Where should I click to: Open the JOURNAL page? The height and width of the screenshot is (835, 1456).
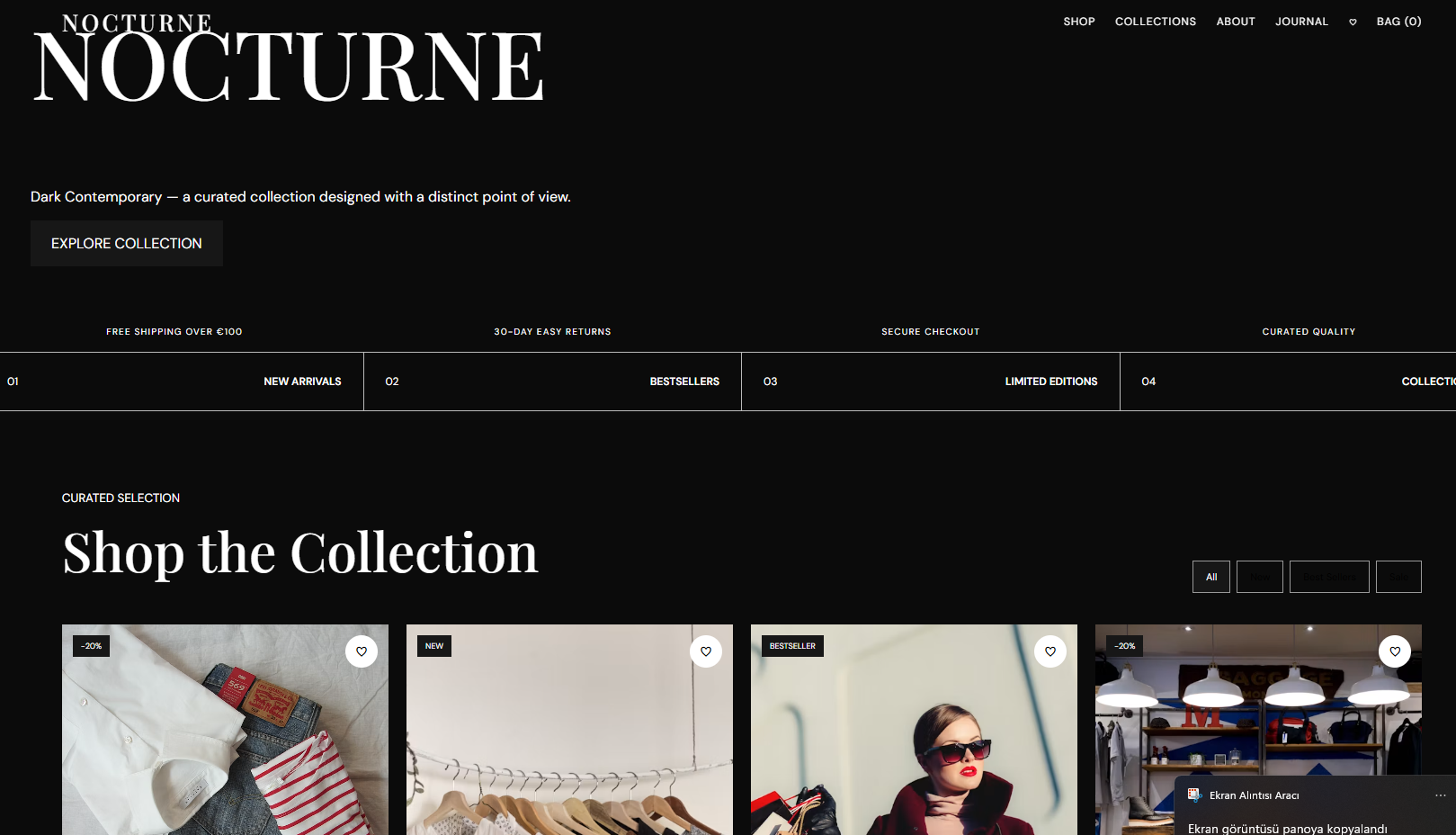(x=1301, y=22)
